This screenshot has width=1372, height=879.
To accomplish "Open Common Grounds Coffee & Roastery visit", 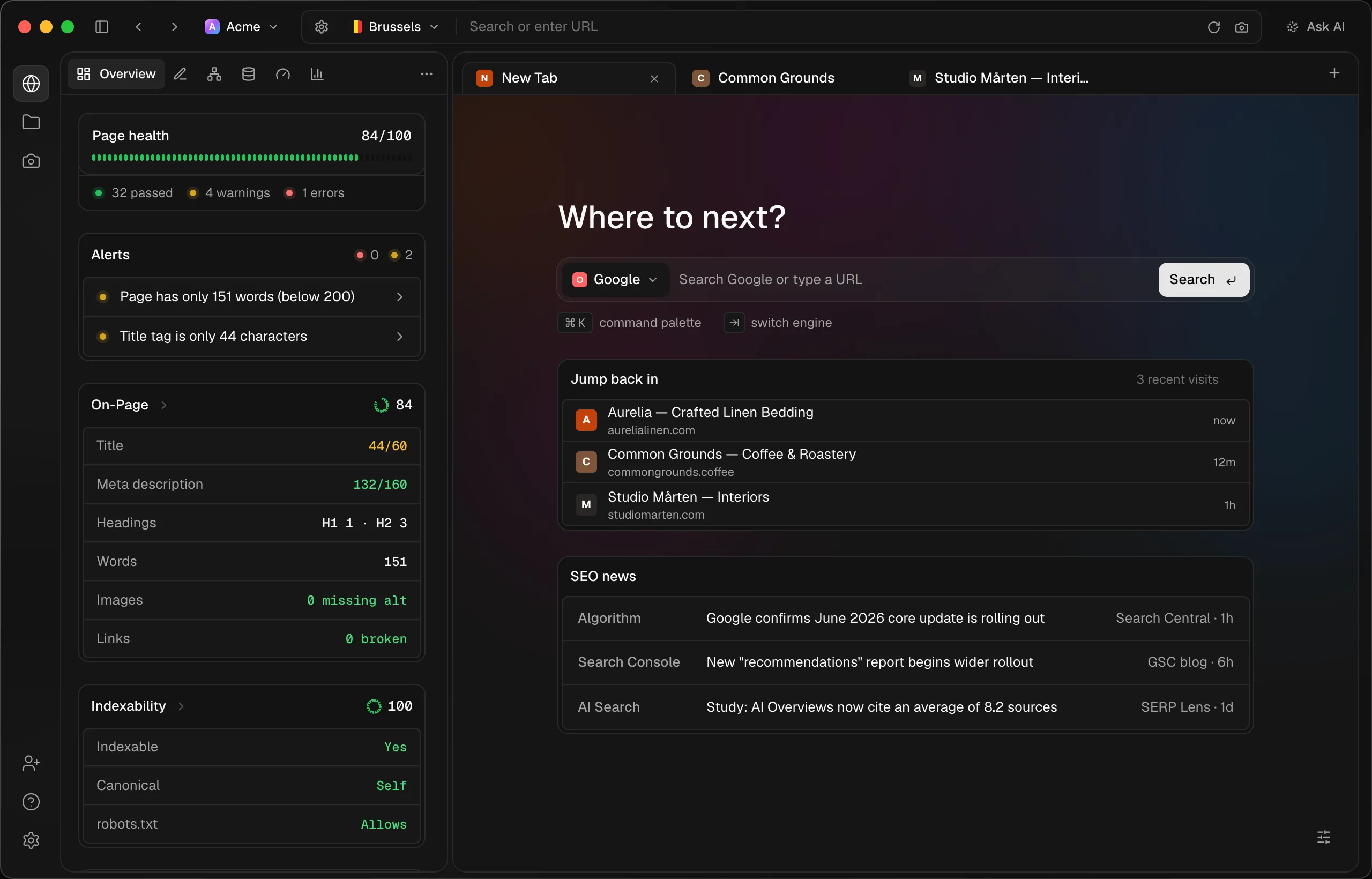I will (906, 463).
